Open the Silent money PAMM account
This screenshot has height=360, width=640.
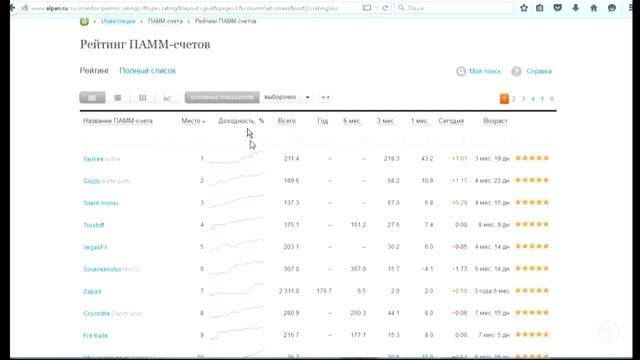101,203
